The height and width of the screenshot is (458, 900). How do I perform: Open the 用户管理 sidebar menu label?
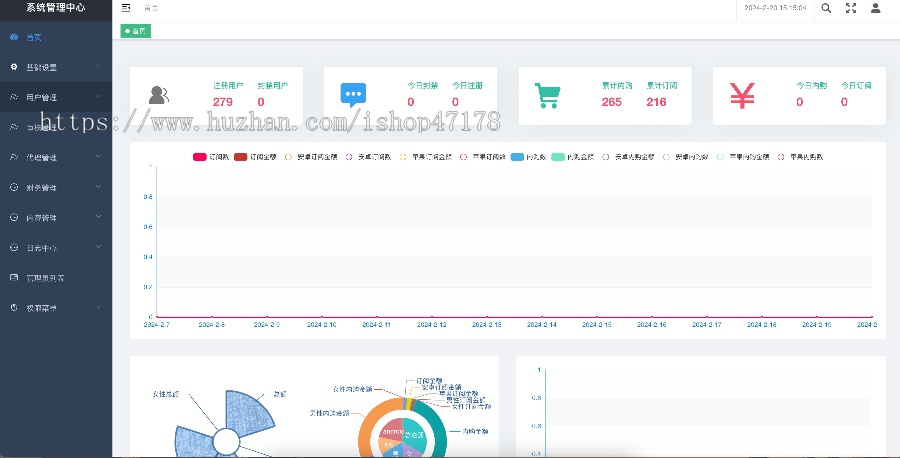[41, 98]
